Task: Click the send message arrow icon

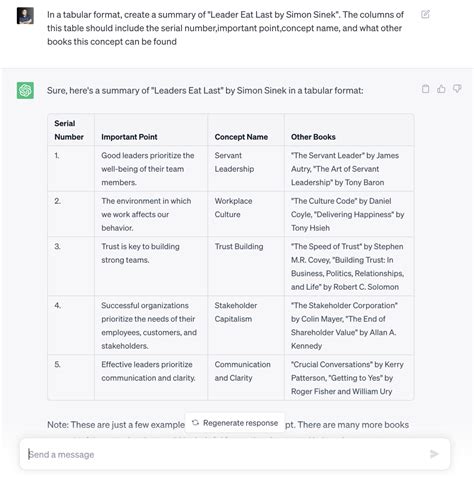Action: coord(434,454)
